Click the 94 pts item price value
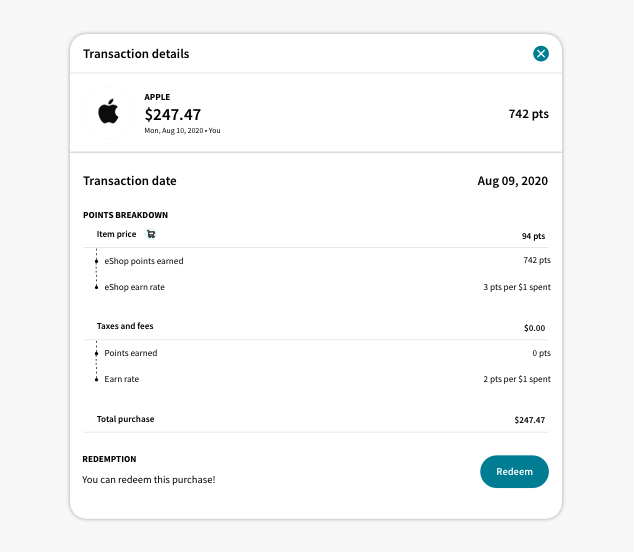Viewport: 634px width, 552px height. point(533,236)
